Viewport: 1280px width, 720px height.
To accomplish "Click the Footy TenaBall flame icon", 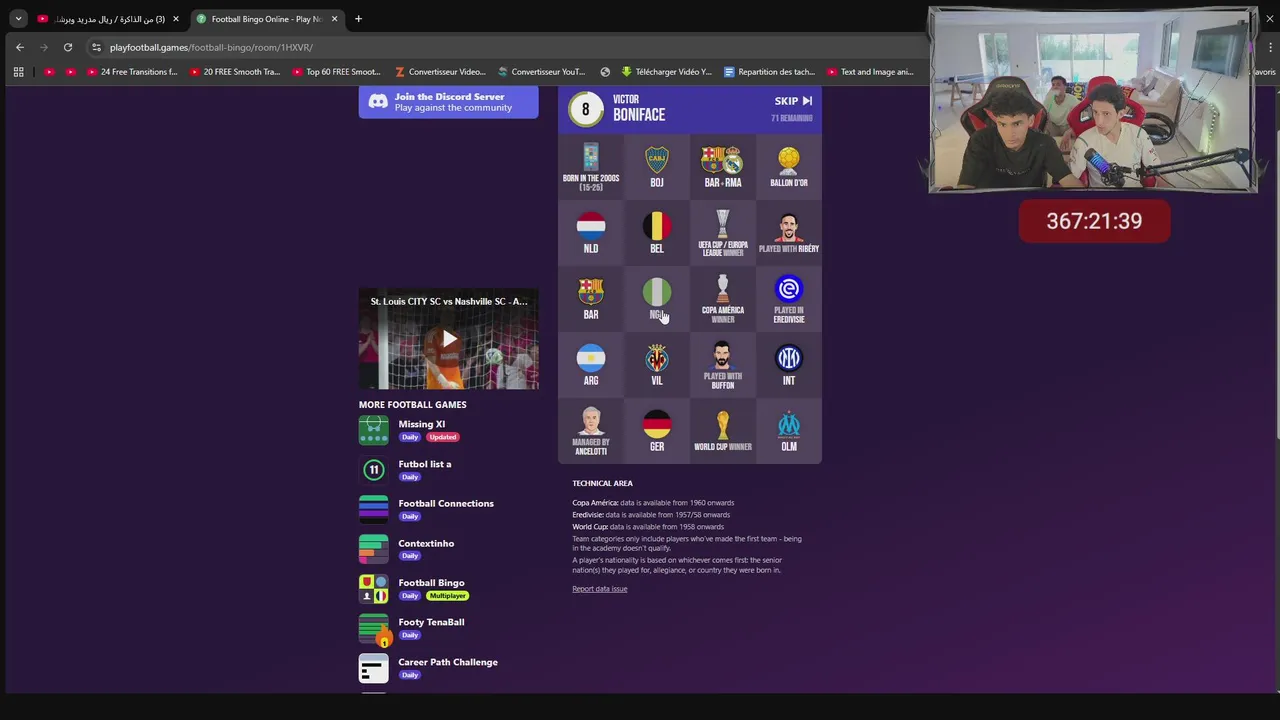I will (373, 628).
